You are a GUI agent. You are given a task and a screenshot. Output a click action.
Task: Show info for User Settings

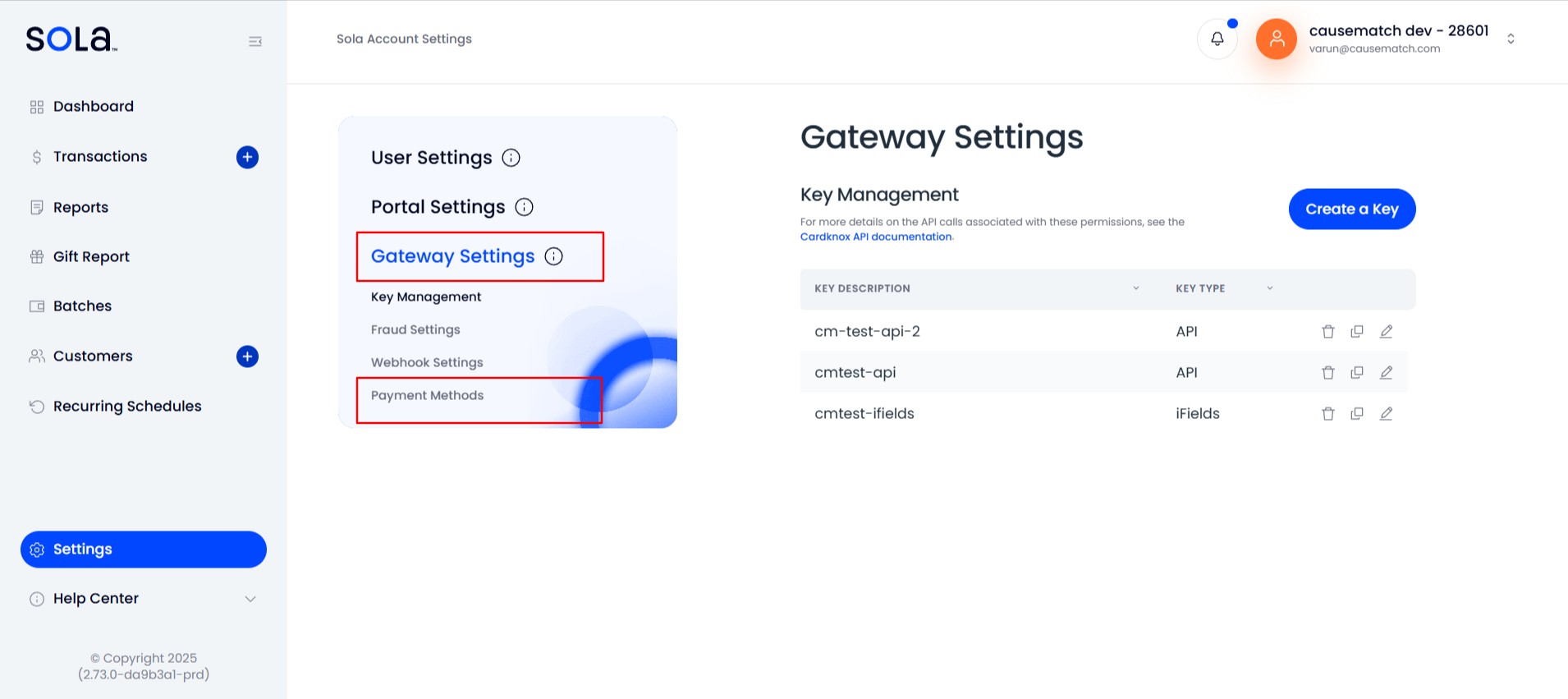click(511, 158)
